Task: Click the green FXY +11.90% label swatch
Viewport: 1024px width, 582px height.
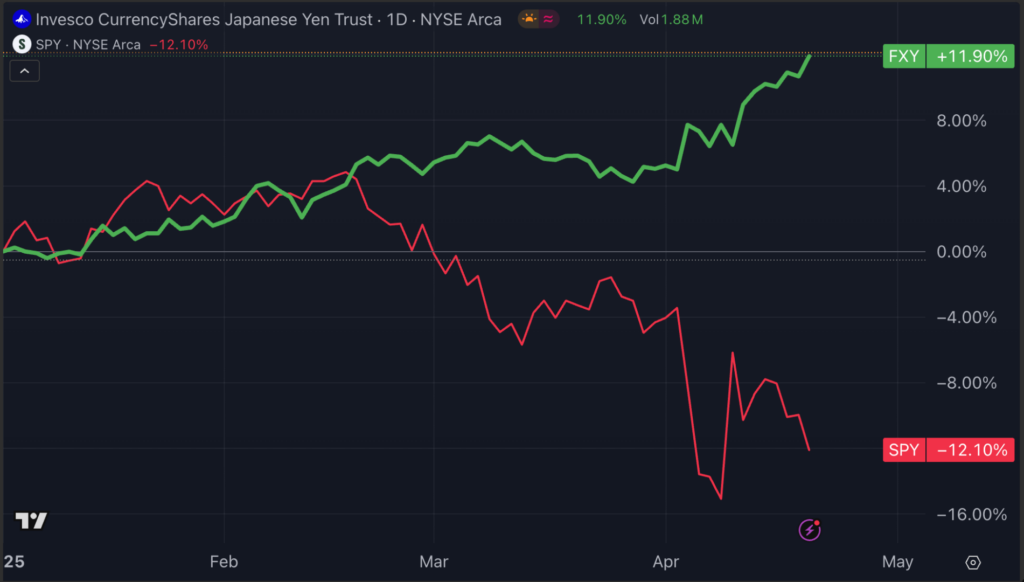Action: [x=903, y=56]
